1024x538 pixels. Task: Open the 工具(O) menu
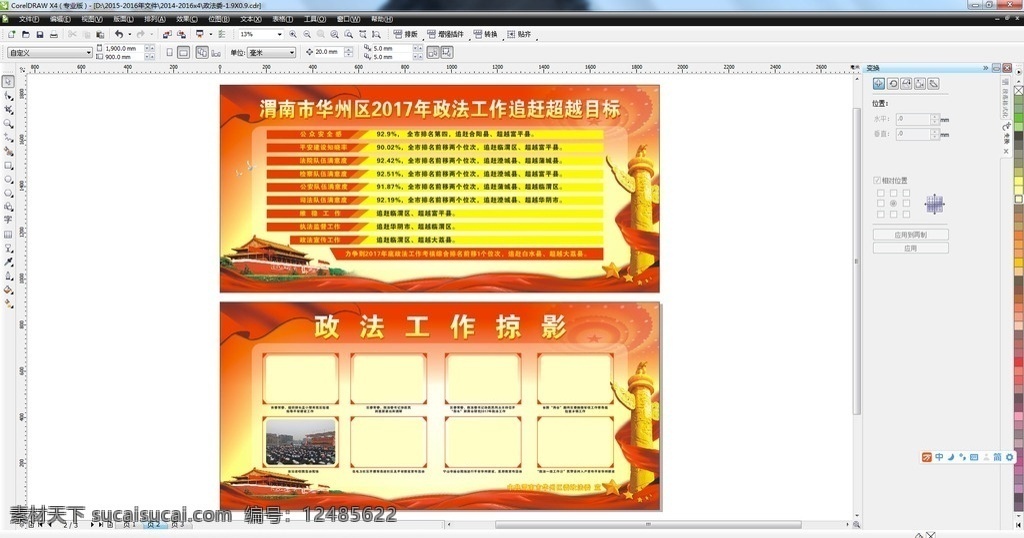315,20
